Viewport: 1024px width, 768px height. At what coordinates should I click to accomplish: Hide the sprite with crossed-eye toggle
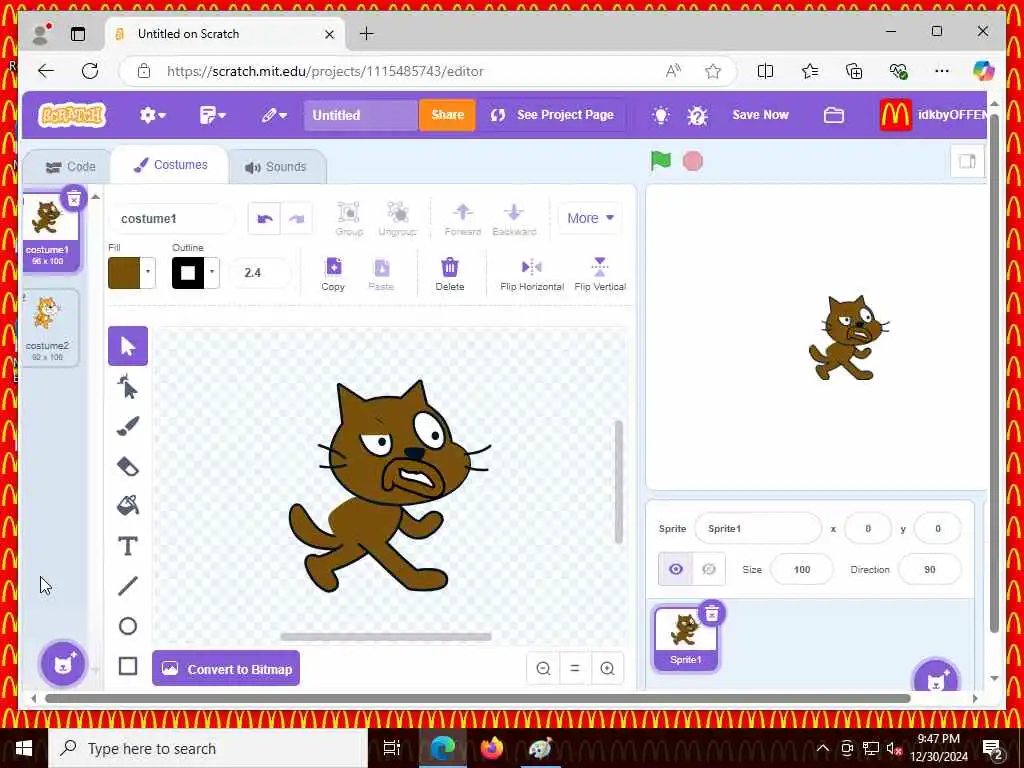point(709,569)
